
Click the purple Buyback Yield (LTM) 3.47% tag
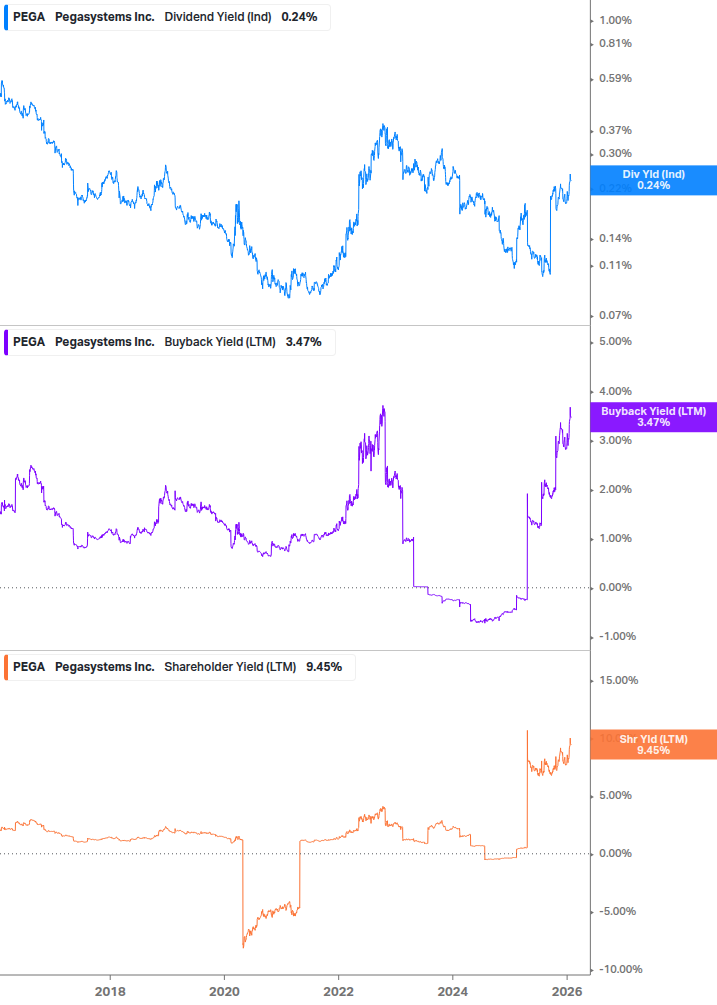click(654, 417)
